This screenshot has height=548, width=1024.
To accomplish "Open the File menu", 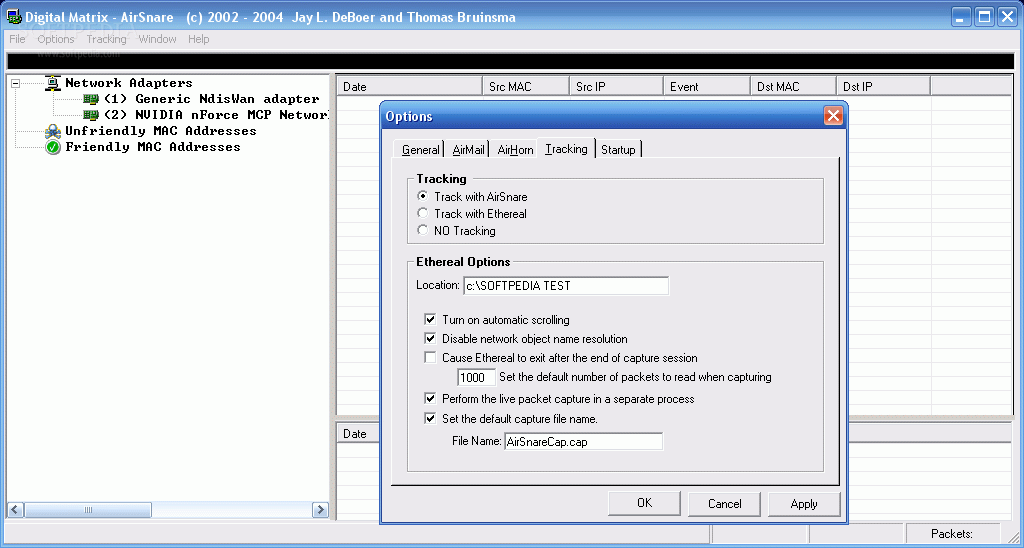I will (x=17, y=39).
